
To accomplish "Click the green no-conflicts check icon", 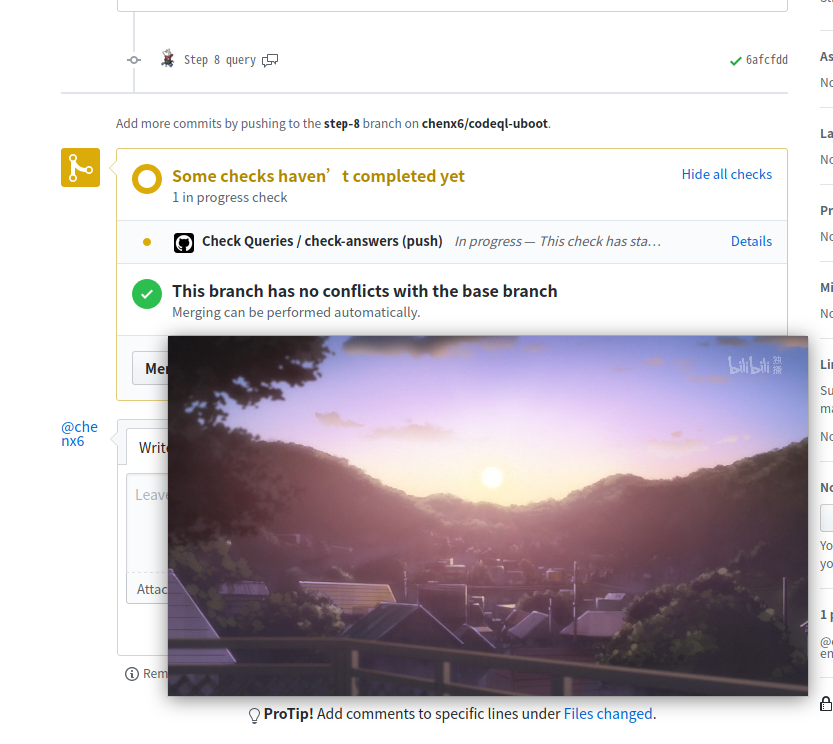I will coord(147,294).
